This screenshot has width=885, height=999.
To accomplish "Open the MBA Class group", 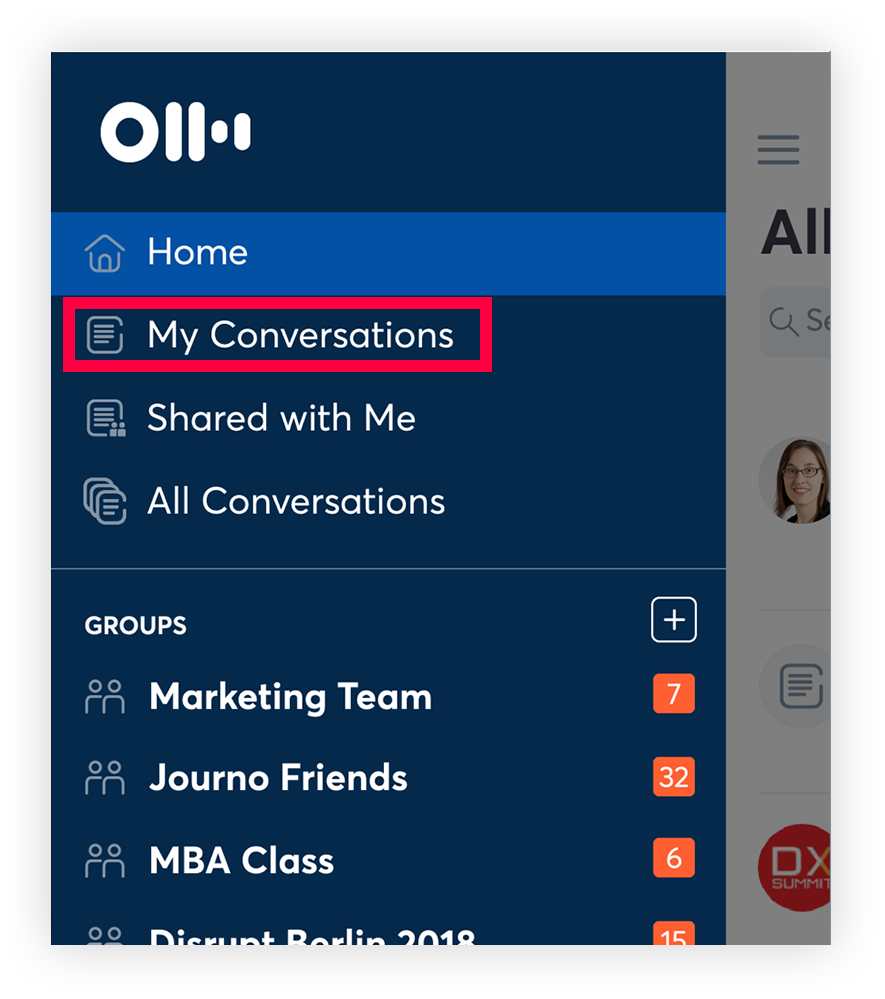I will tap(241, 861).
